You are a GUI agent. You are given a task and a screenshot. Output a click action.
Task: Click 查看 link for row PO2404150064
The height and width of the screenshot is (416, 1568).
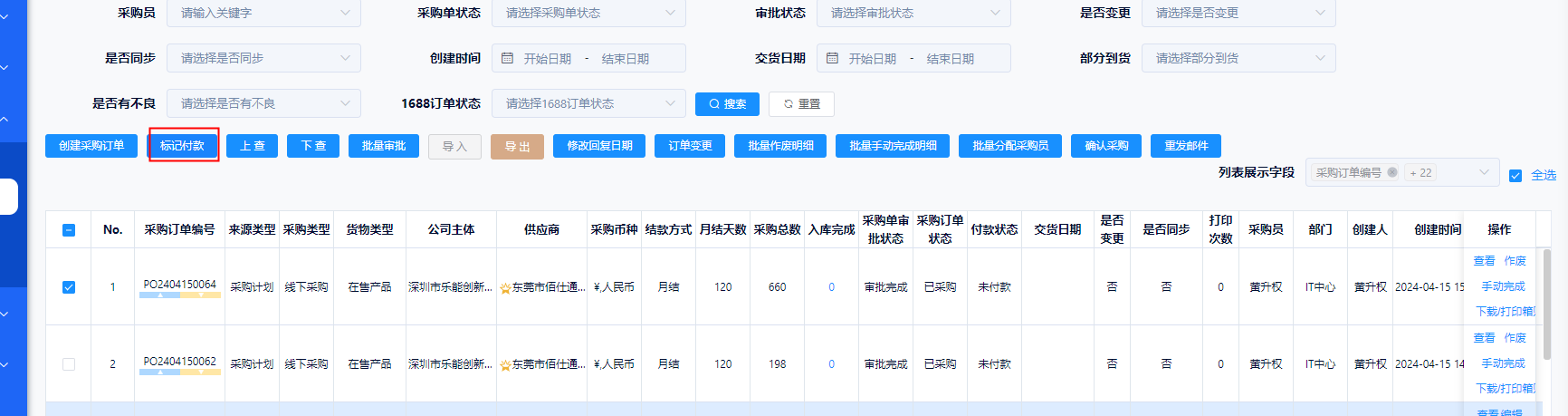point(1484,261)
